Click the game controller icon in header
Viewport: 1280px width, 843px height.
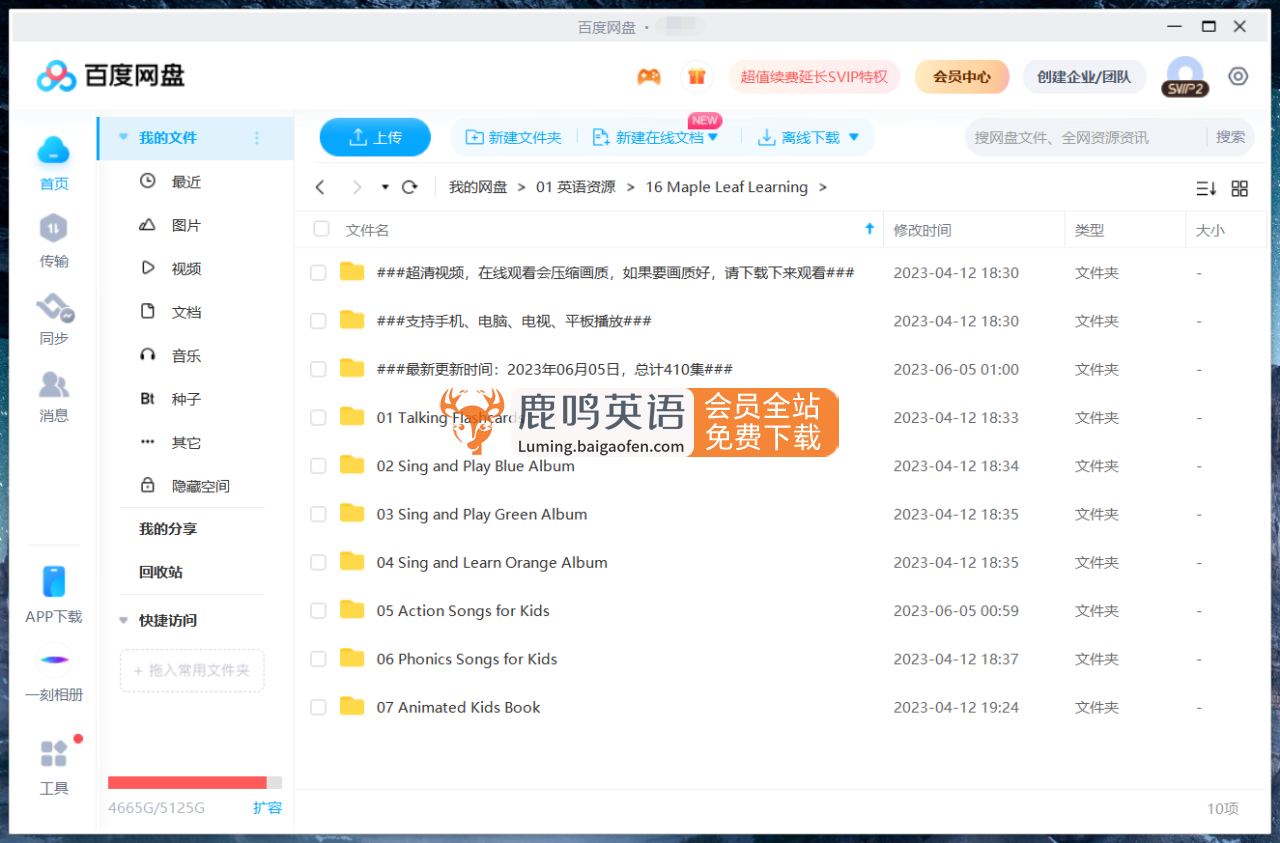pyautogui.click(x=649, y=77)
